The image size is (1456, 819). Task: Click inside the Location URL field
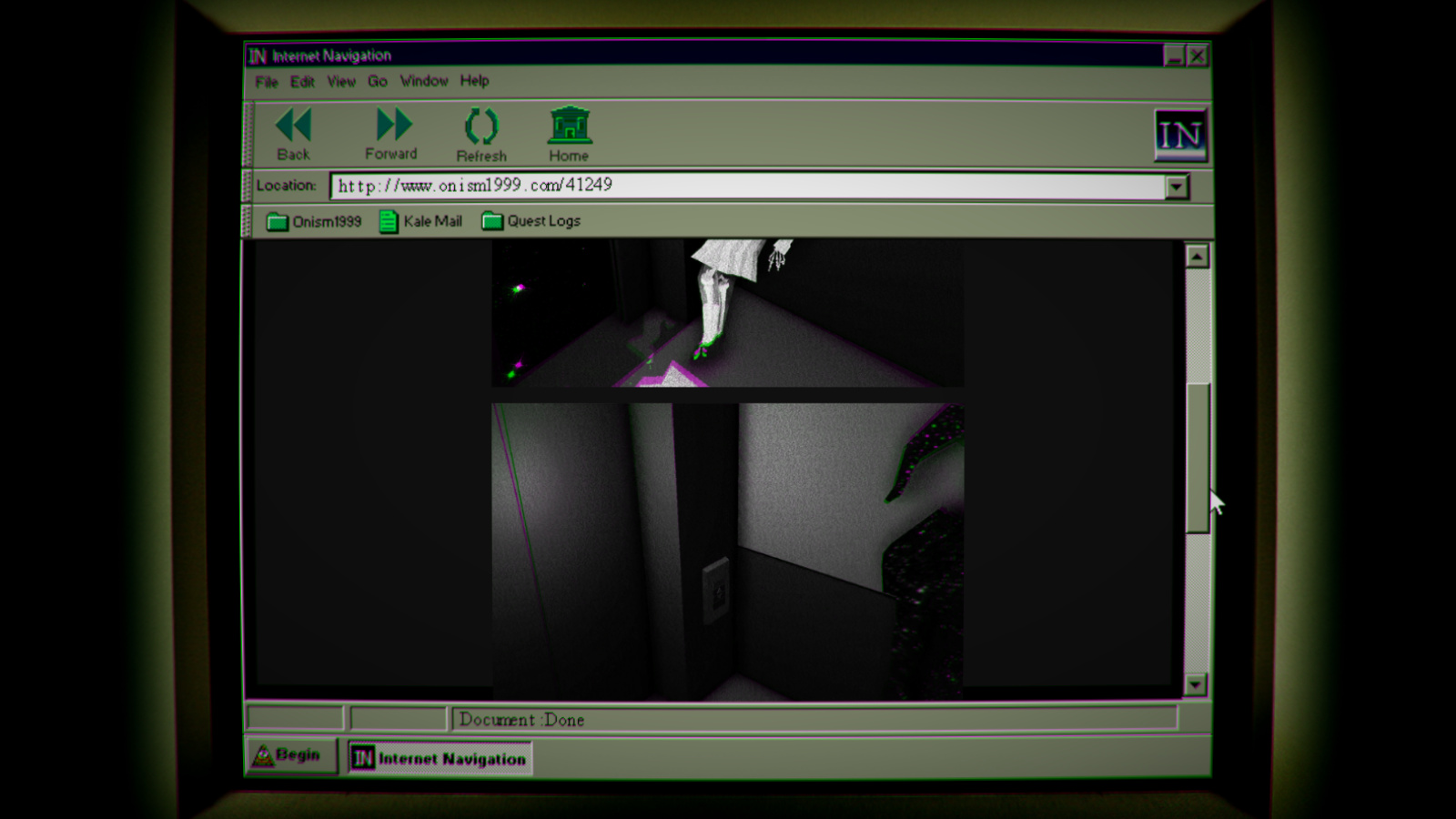click(x=746, y=186)
